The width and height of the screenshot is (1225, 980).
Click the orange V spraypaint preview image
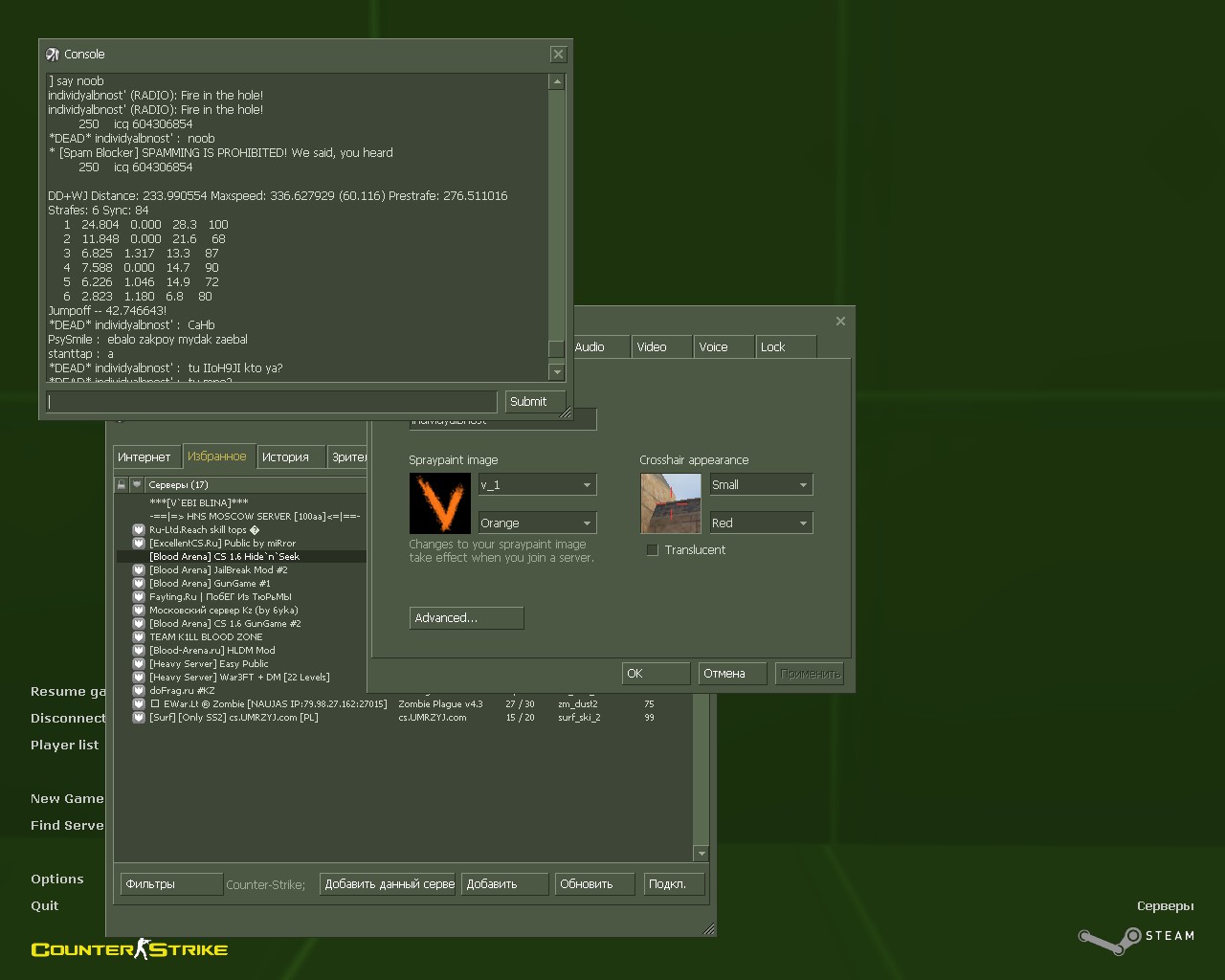[440, 503]
